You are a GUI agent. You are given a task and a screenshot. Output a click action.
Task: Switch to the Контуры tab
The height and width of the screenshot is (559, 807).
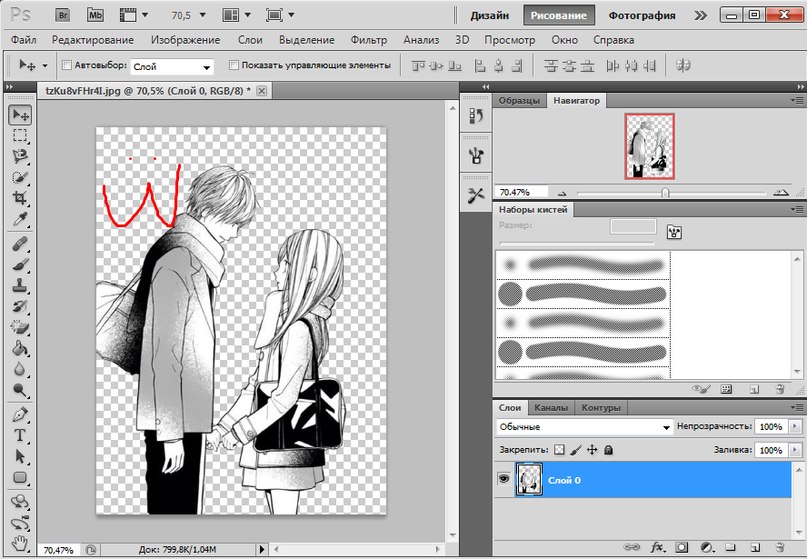(601, 408)
